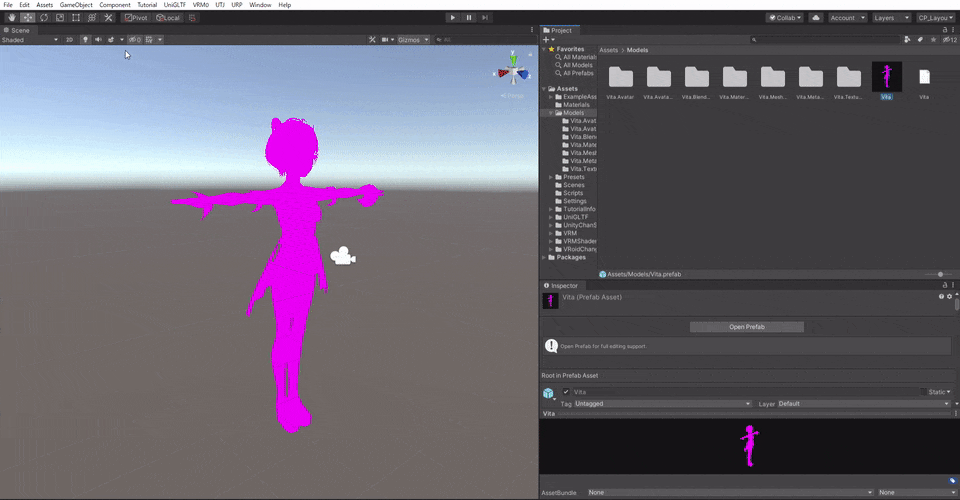The image size is (960, 500).
Task: Open the Tag Untagged dropdown
Action: click(x=662, y=404)
